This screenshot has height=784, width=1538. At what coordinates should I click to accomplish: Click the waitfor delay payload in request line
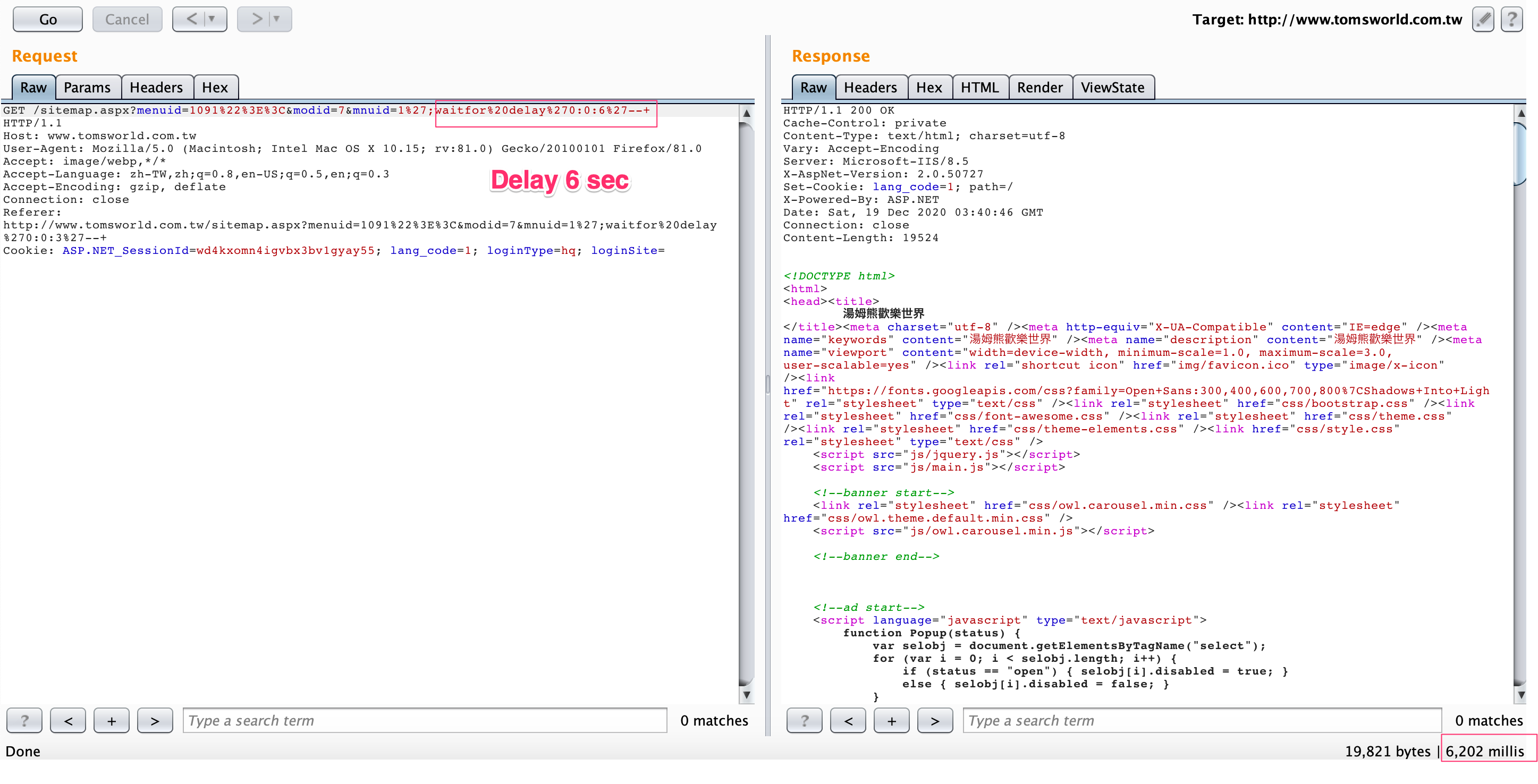(x=542, y=110)
